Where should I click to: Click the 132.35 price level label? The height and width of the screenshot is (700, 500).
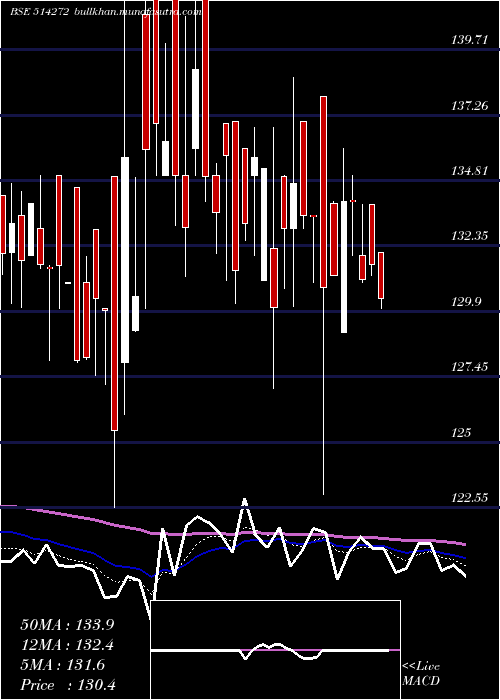point(470,236)
